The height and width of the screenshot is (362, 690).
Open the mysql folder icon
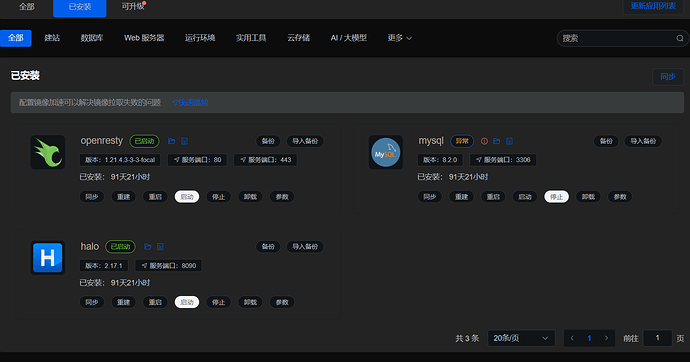(x=496, y=141)
